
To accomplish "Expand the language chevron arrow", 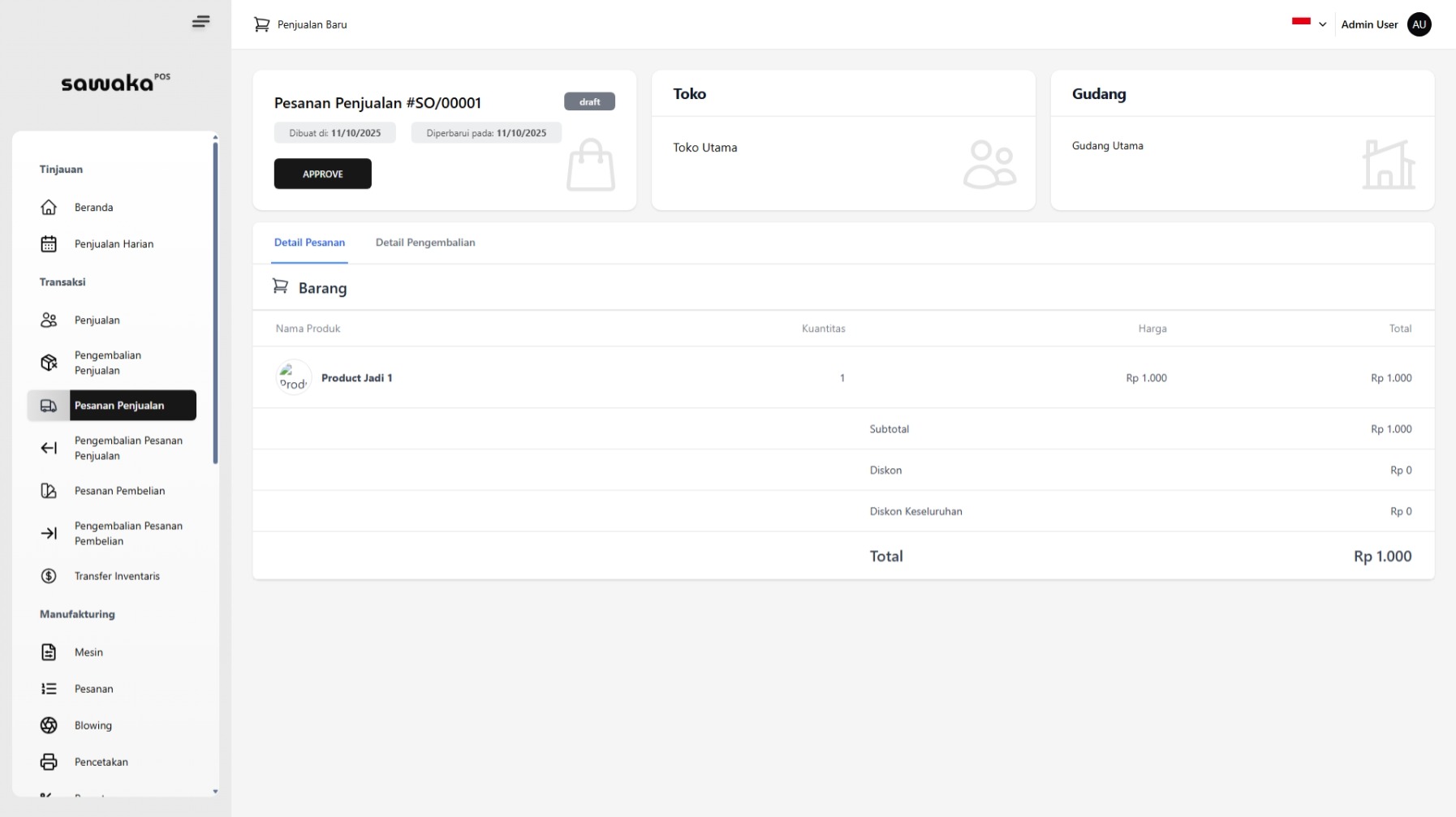I will (1322, 24).
